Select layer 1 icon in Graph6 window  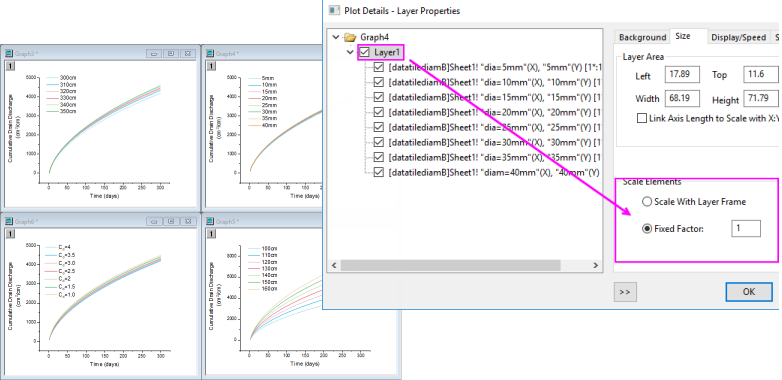click(9, 234)
